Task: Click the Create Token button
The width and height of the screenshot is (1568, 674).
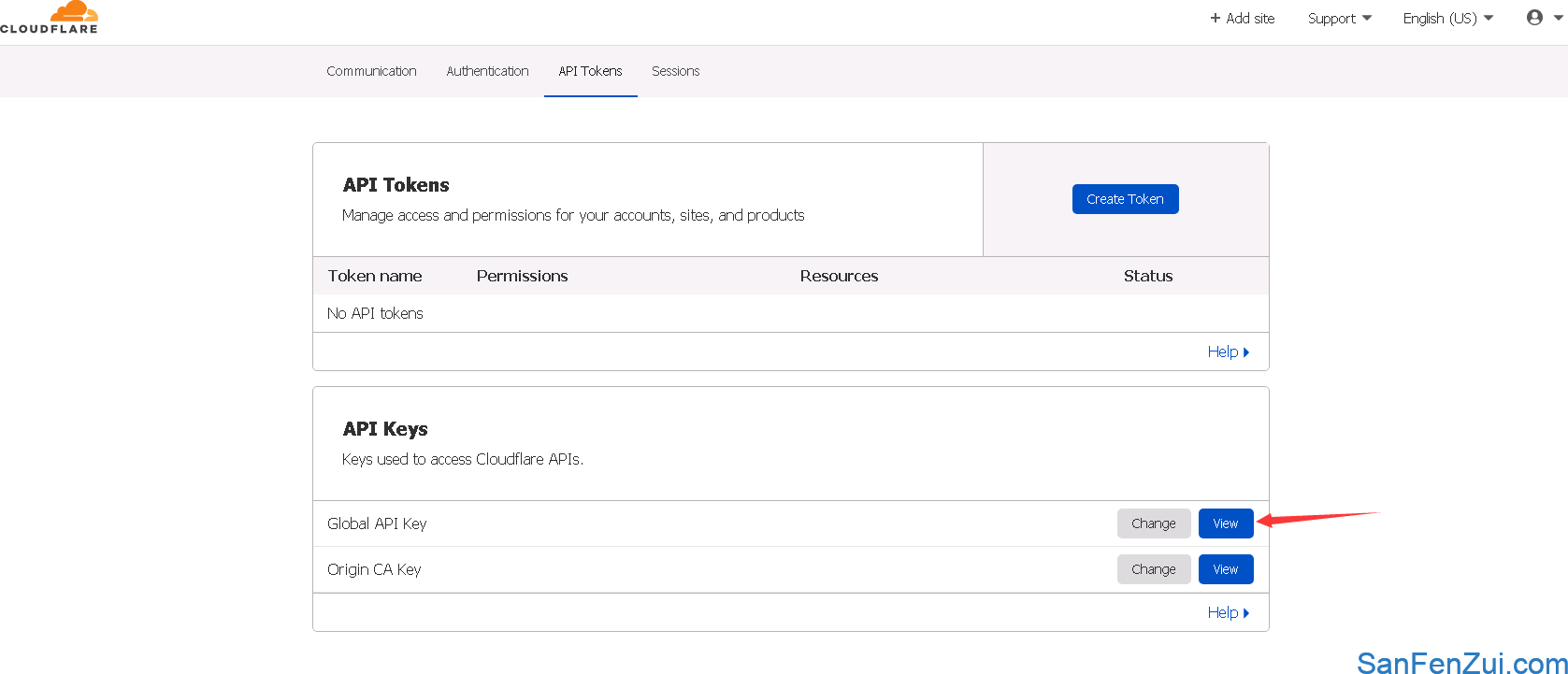Action: tap(1125, 199)
